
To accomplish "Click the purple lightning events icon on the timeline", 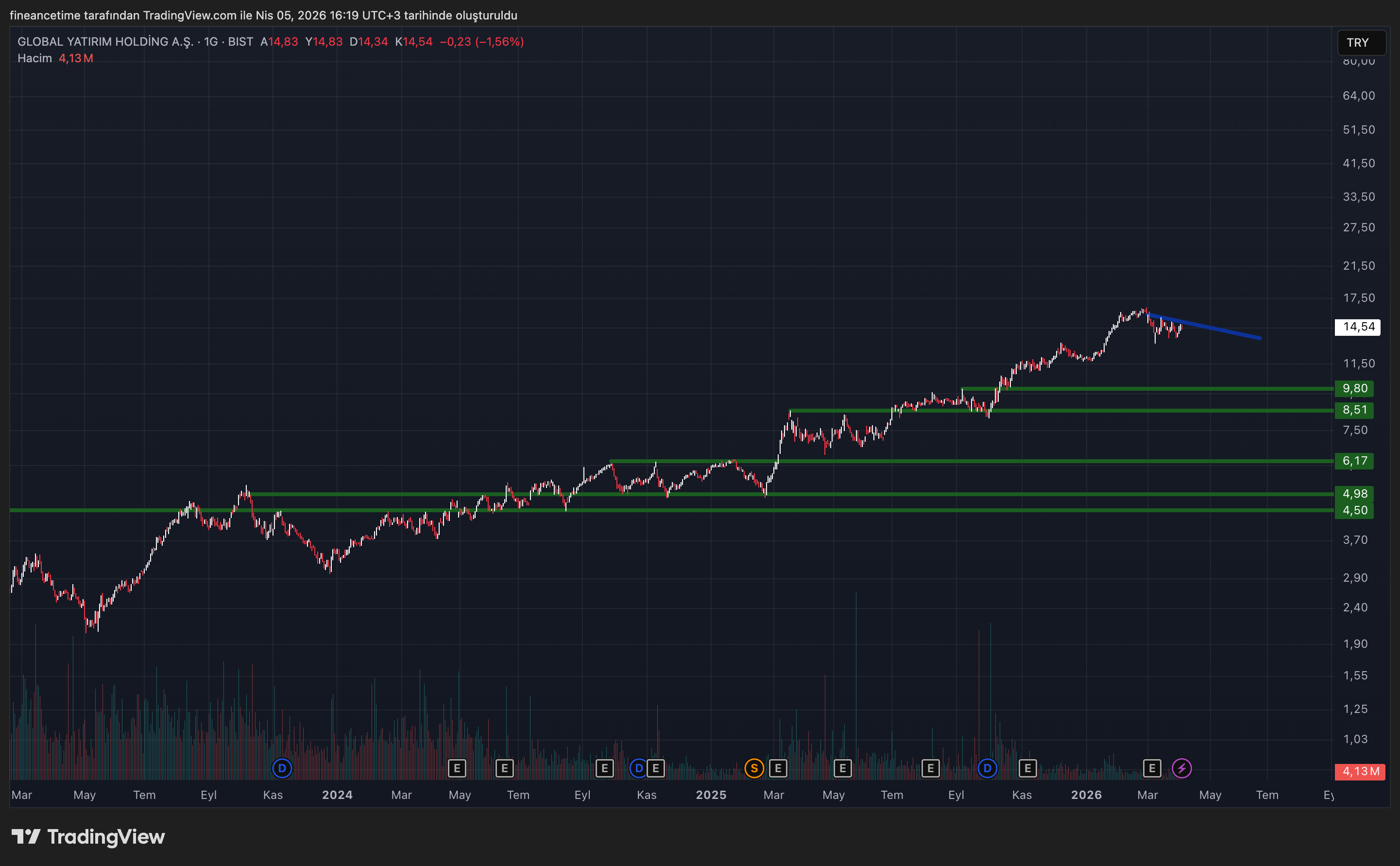I will click(x=1181, y=769).
